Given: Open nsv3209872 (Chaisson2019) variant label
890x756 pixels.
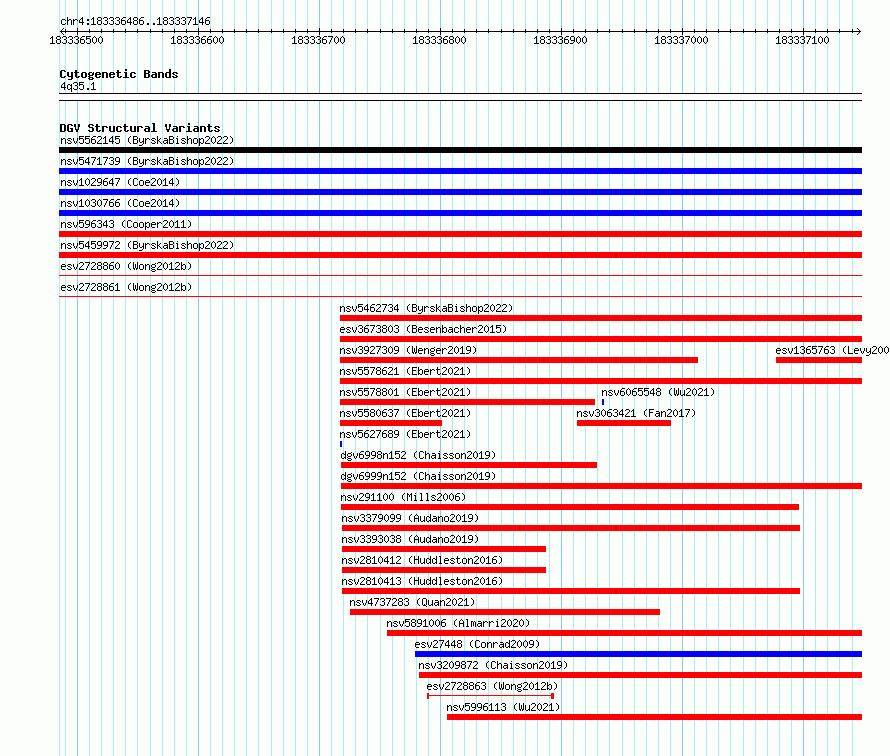Looking at the screenshot, I should (493, 665).
